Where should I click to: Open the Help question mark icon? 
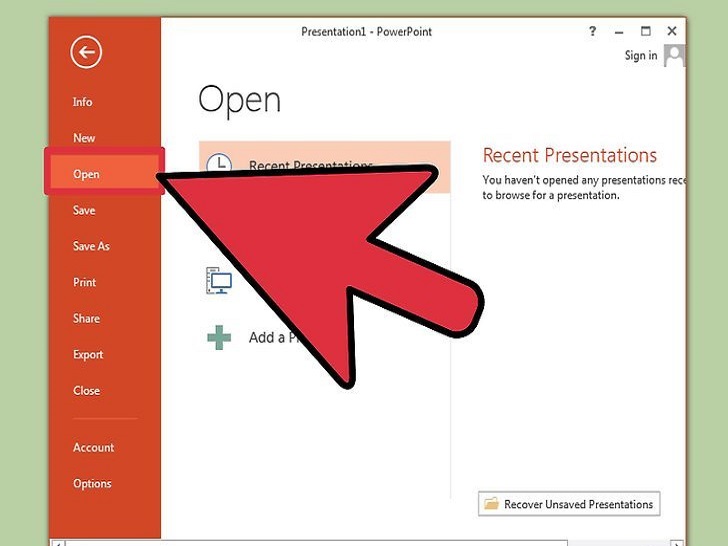point(592,31)
